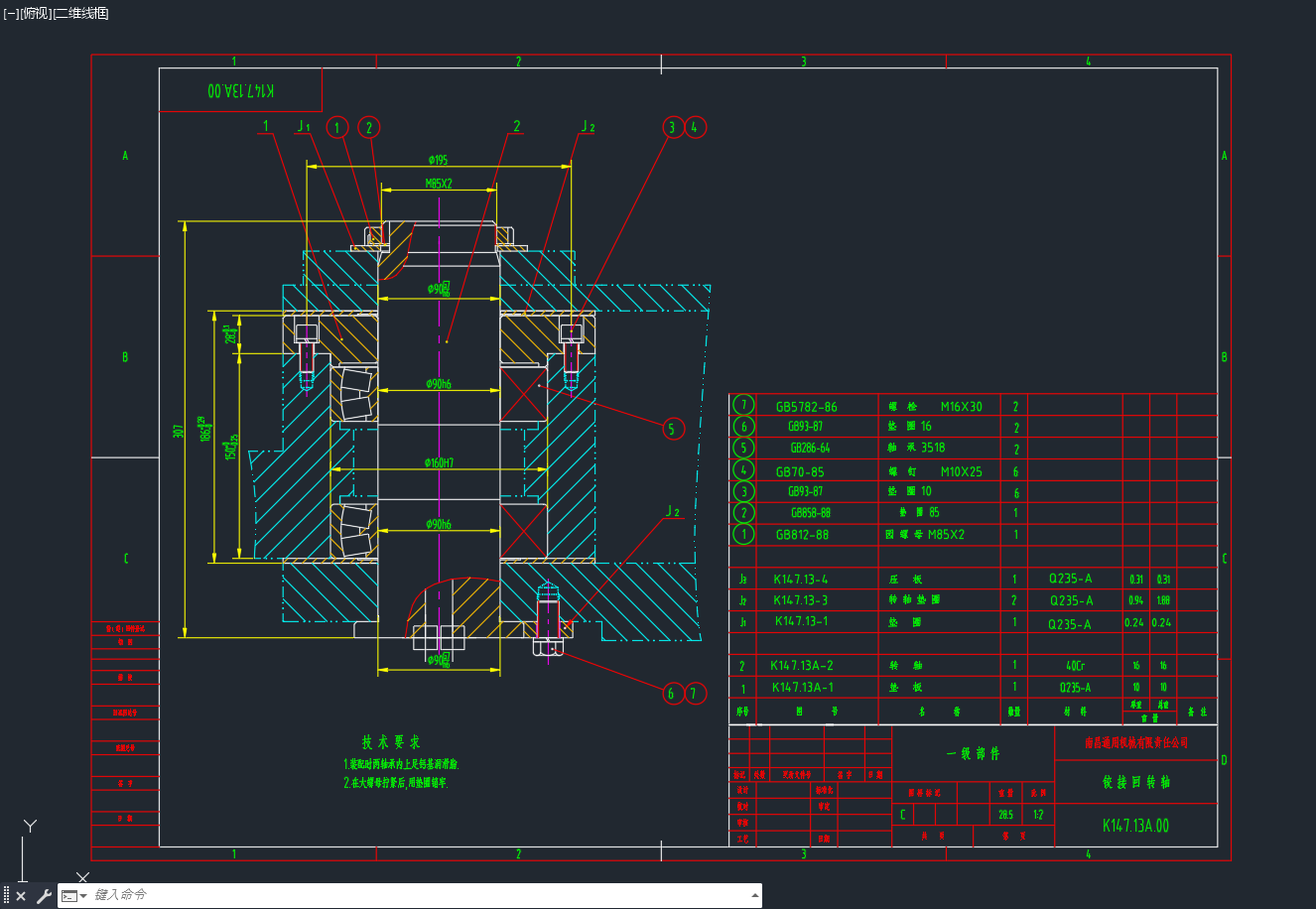Select the K147.13-3 part number

[x=801, y=600]
